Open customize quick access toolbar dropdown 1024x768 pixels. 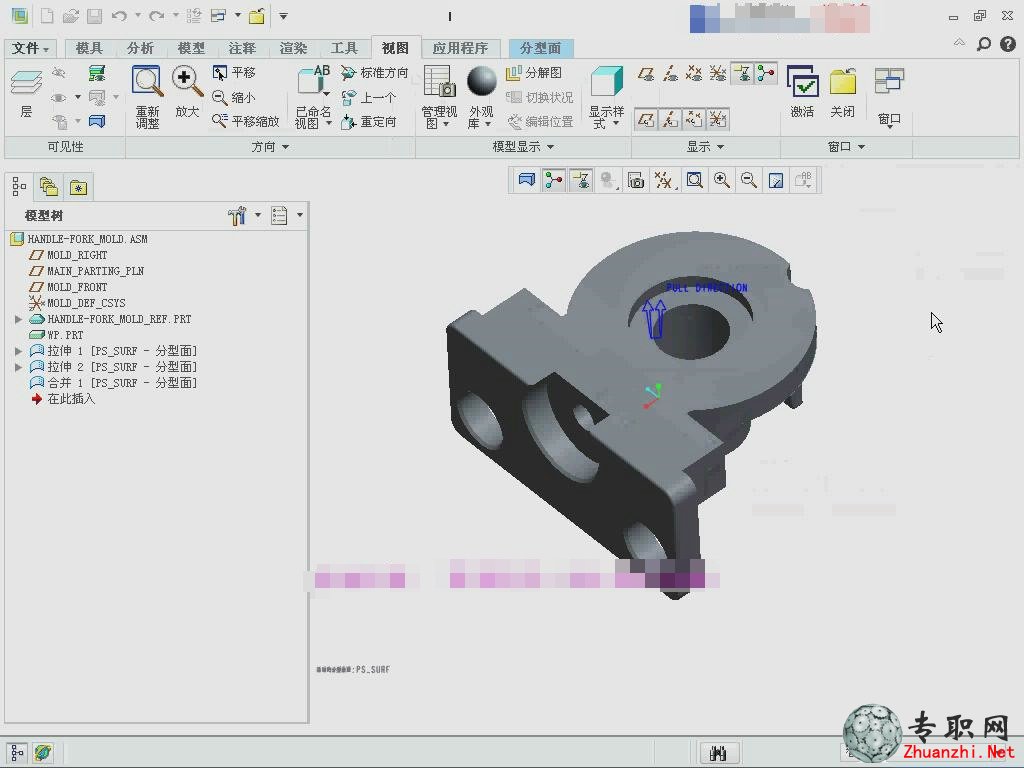[x=283, y=16]
